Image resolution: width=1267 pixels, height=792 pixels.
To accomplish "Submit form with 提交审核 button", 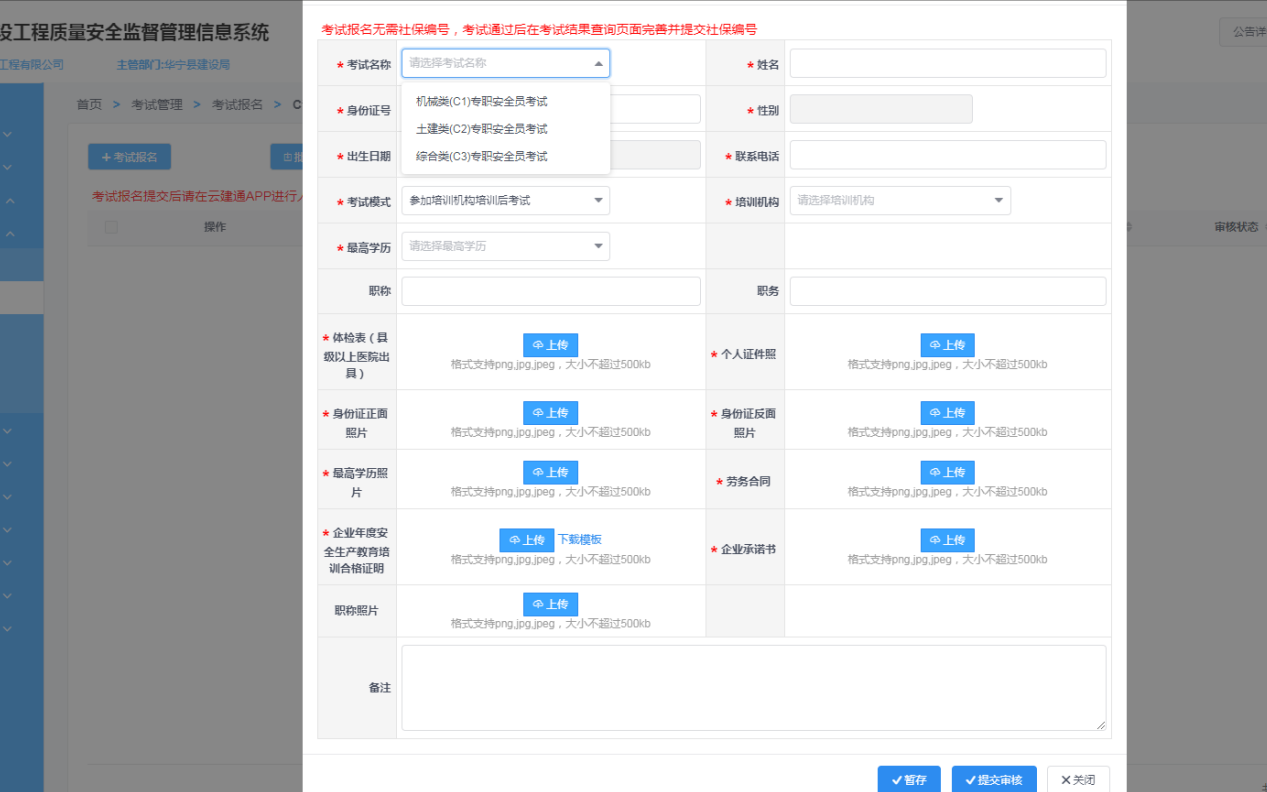I will point(994,780).
